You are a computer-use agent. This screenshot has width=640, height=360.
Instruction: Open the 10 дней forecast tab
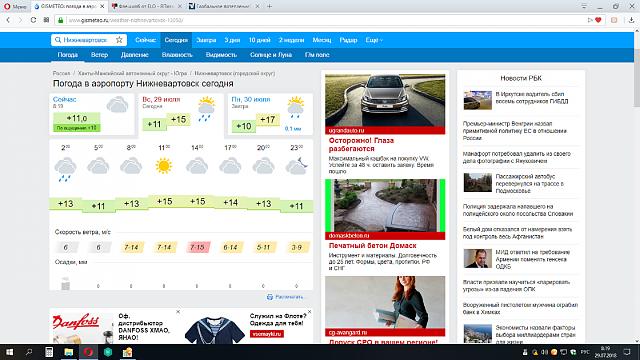click(x=260, y=40)
